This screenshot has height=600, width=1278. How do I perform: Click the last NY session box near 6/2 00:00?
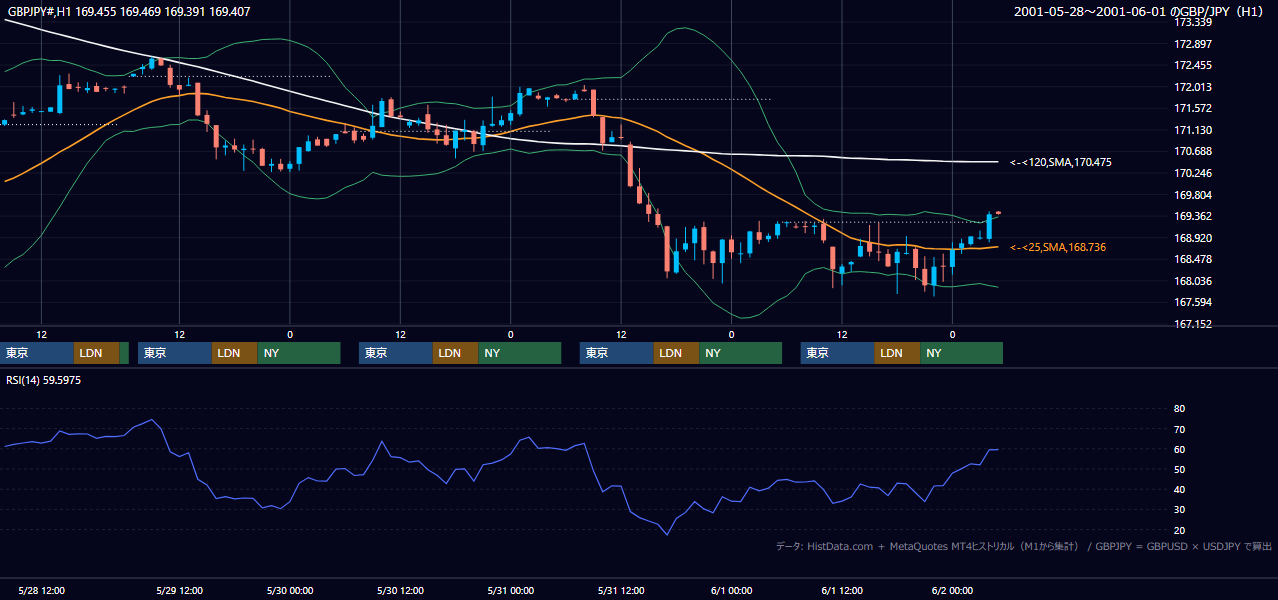point(961,353)
